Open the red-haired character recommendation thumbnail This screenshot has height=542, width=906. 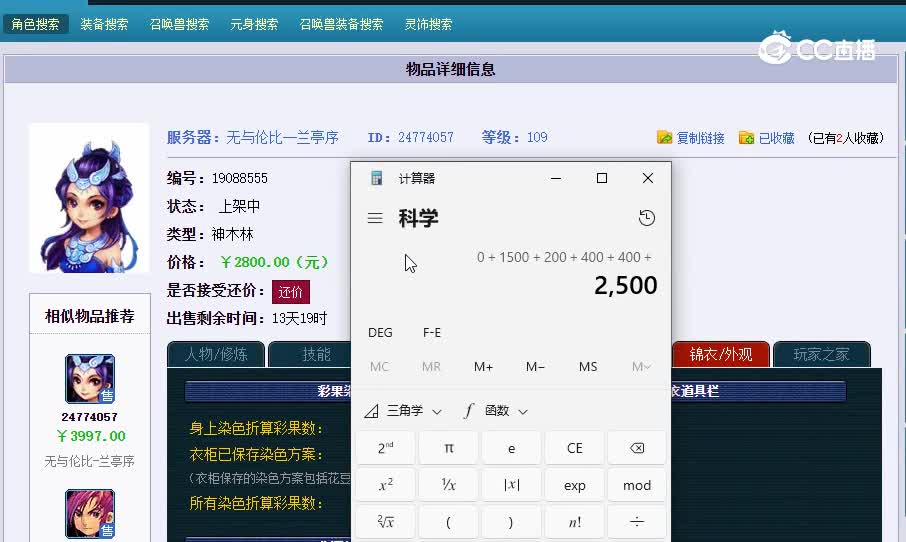90,514
